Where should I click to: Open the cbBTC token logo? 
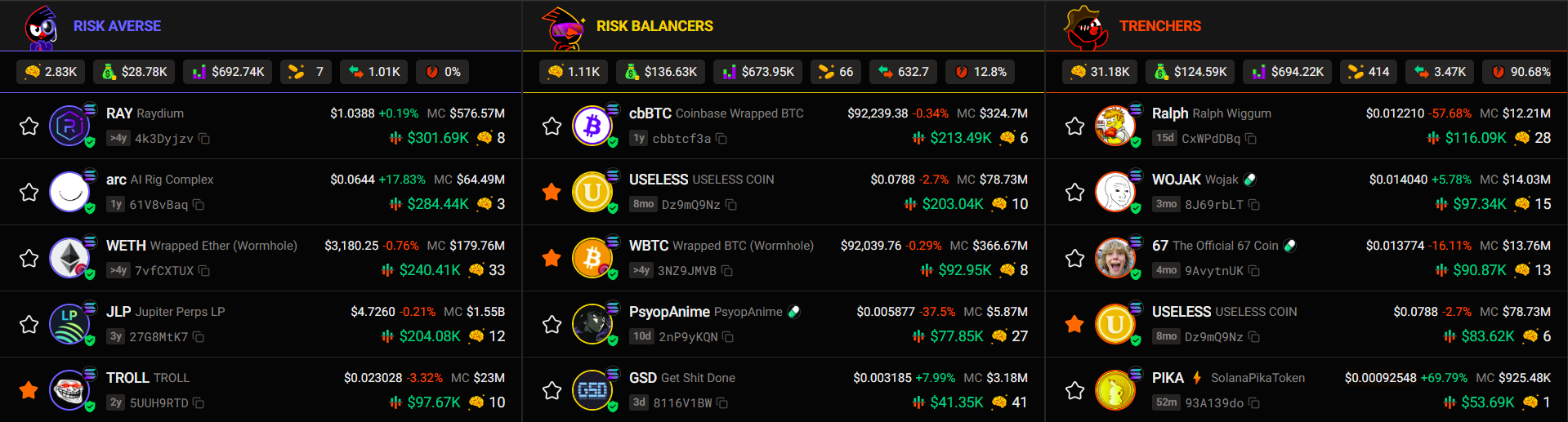click(x=592, y=126)
